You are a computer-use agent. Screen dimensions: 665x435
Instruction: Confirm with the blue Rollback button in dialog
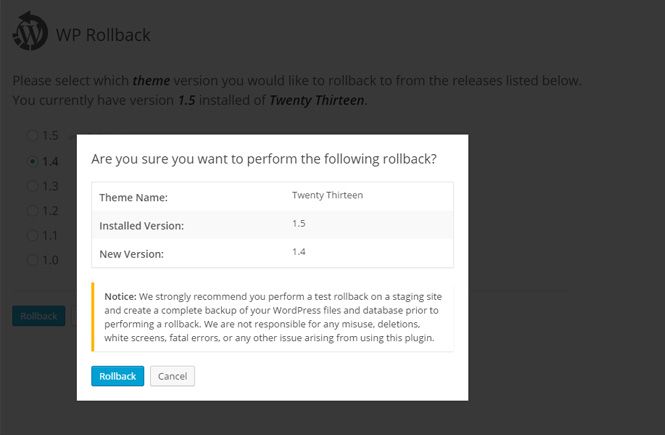117,376
